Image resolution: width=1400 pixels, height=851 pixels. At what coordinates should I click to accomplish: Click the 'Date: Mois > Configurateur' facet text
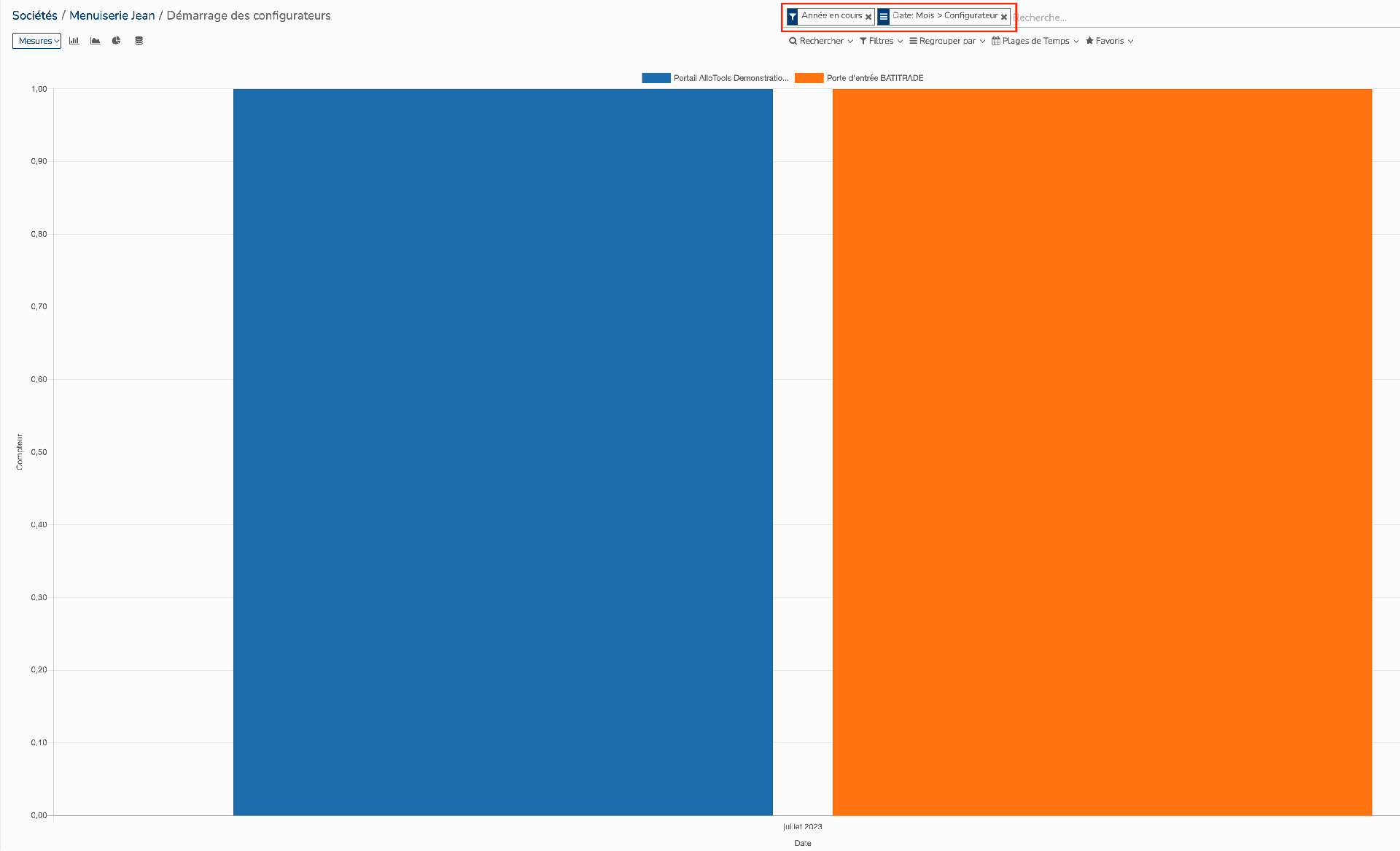[945, 15]
